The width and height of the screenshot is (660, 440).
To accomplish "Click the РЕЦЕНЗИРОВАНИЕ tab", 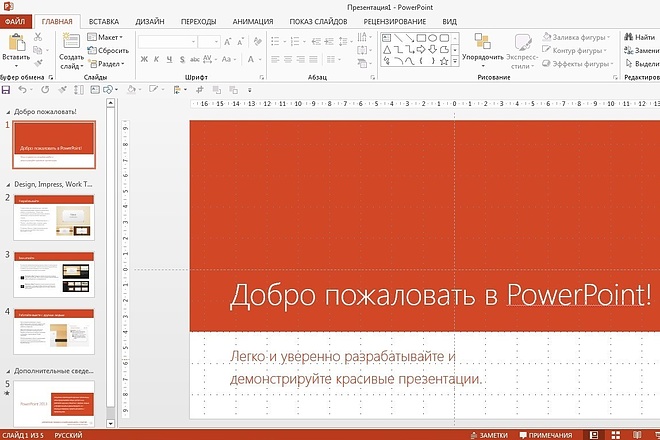I will [x=395, y=21].
